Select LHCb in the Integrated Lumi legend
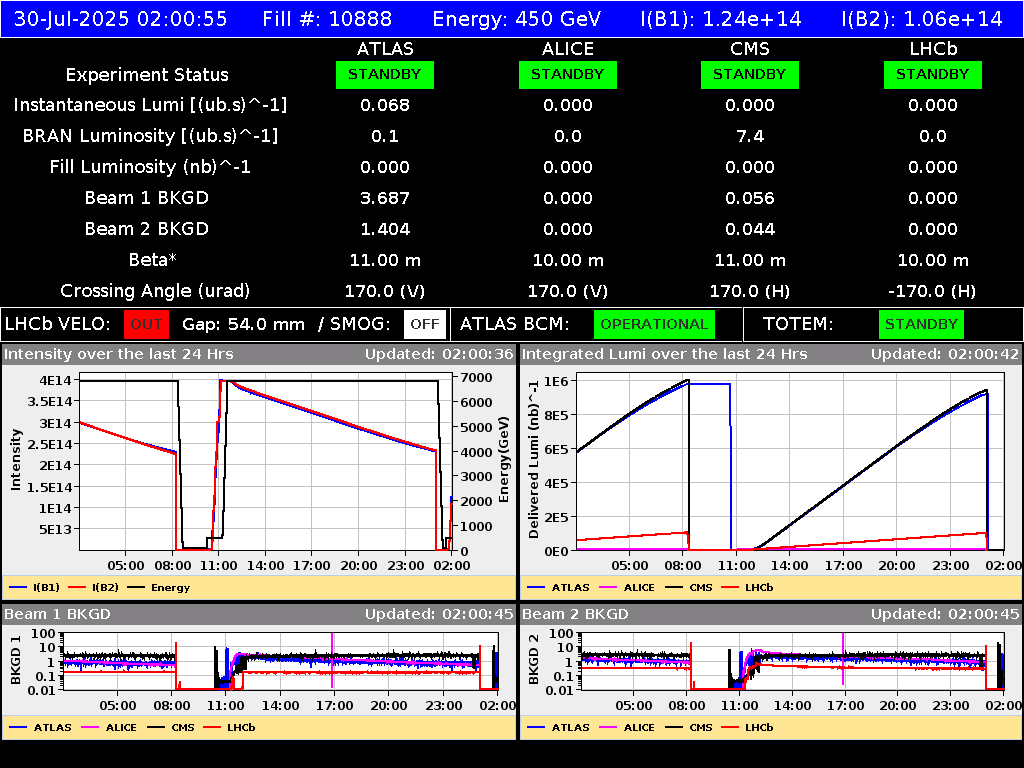The width and height of the screenshot is (1024, 768). pos(748,588)
